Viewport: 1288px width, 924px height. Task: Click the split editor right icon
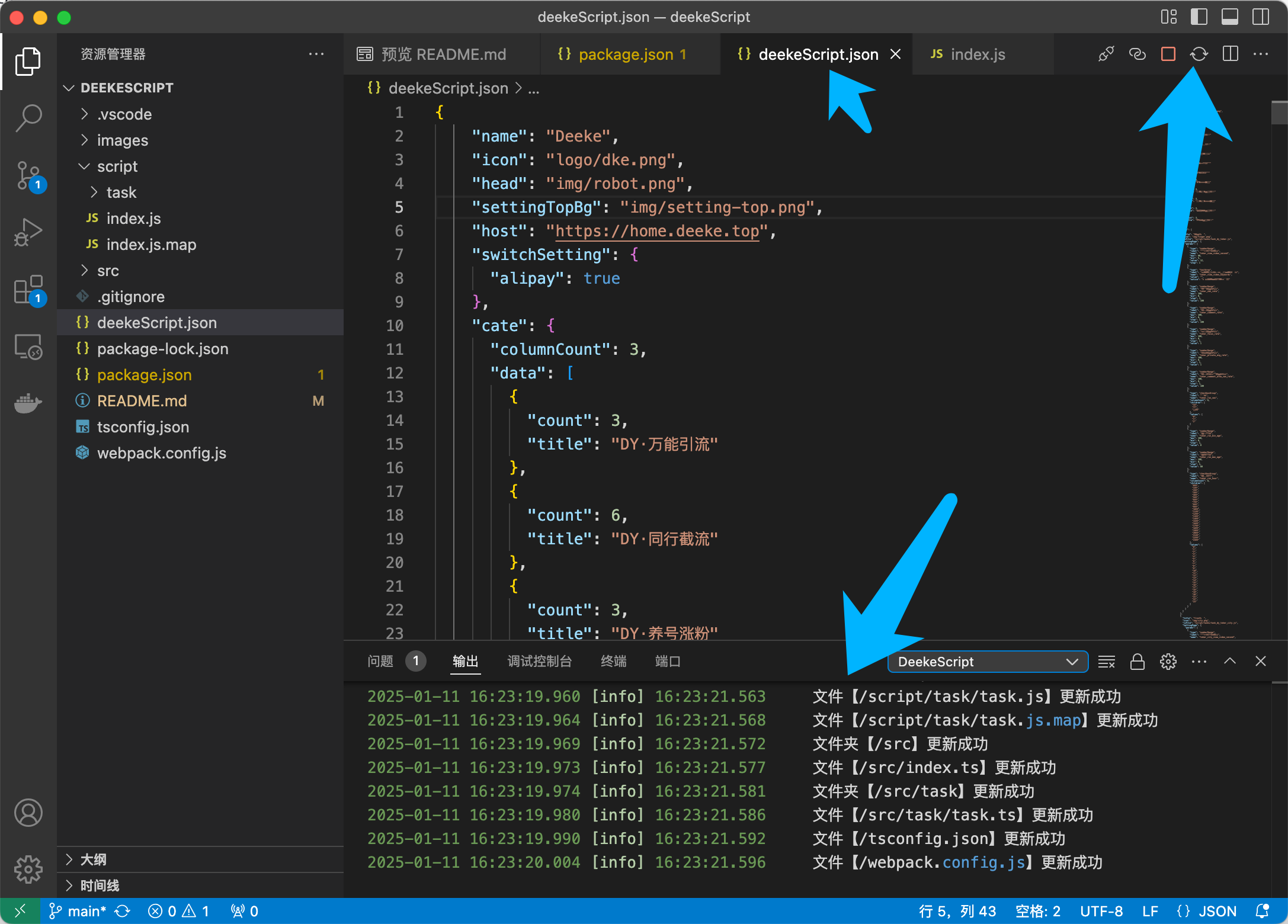click(1230, 54)
